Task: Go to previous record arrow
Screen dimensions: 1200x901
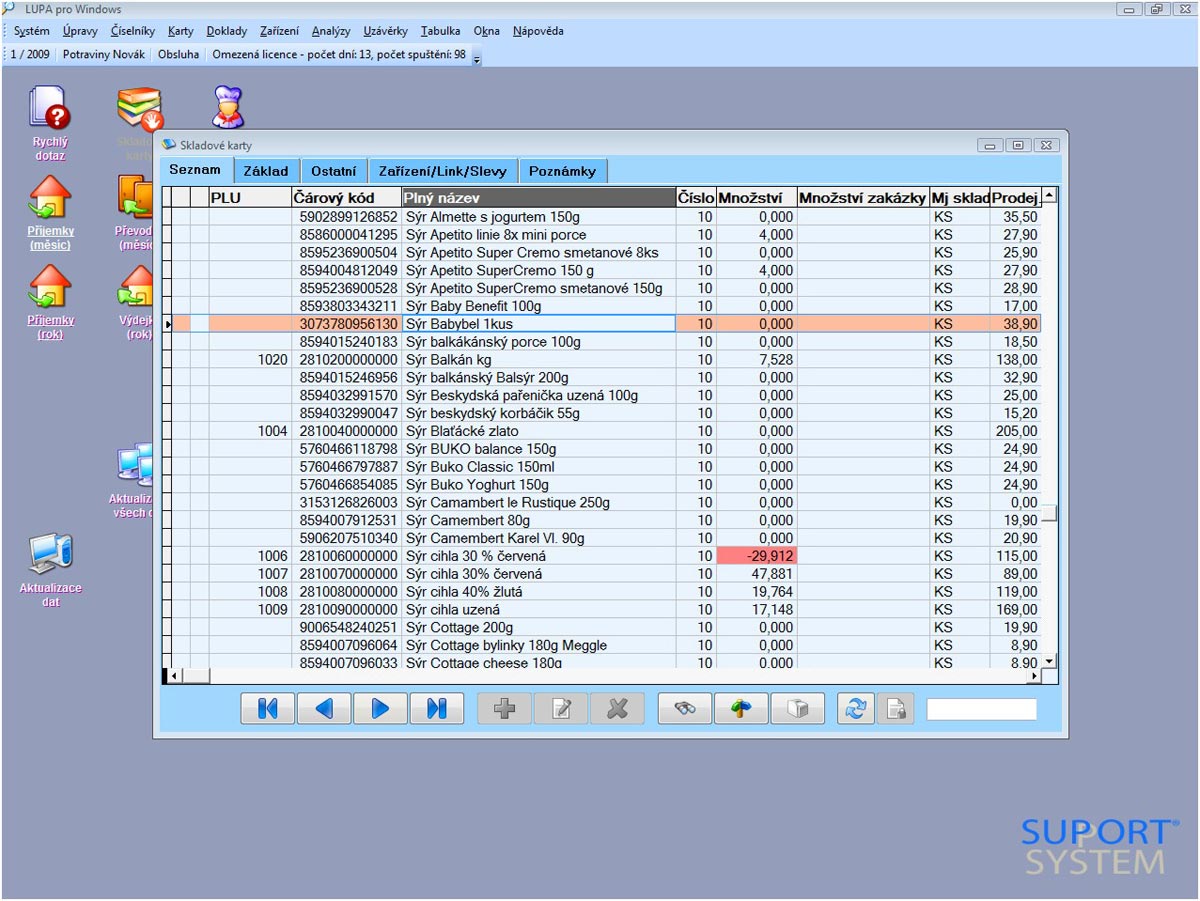Action: (324, 708)
